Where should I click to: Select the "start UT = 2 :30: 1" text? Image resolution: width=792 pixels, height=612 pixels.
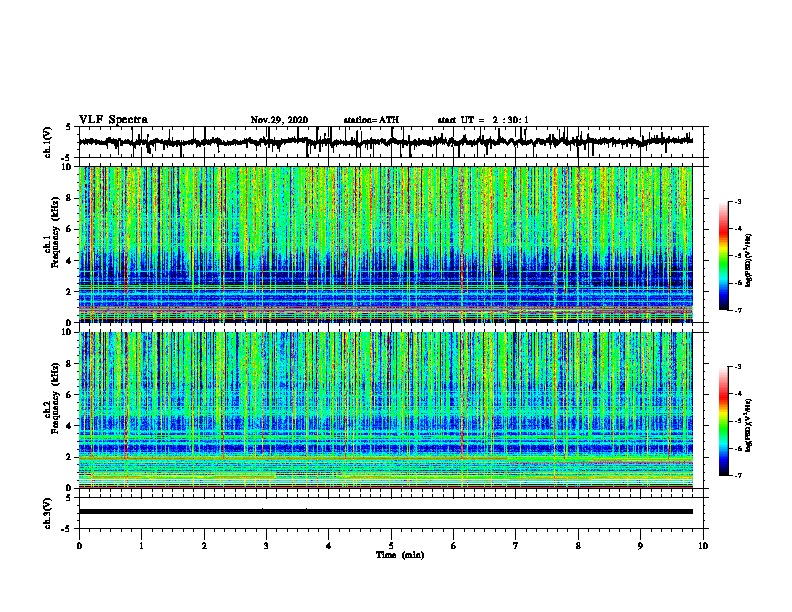[x=483, y=120]
